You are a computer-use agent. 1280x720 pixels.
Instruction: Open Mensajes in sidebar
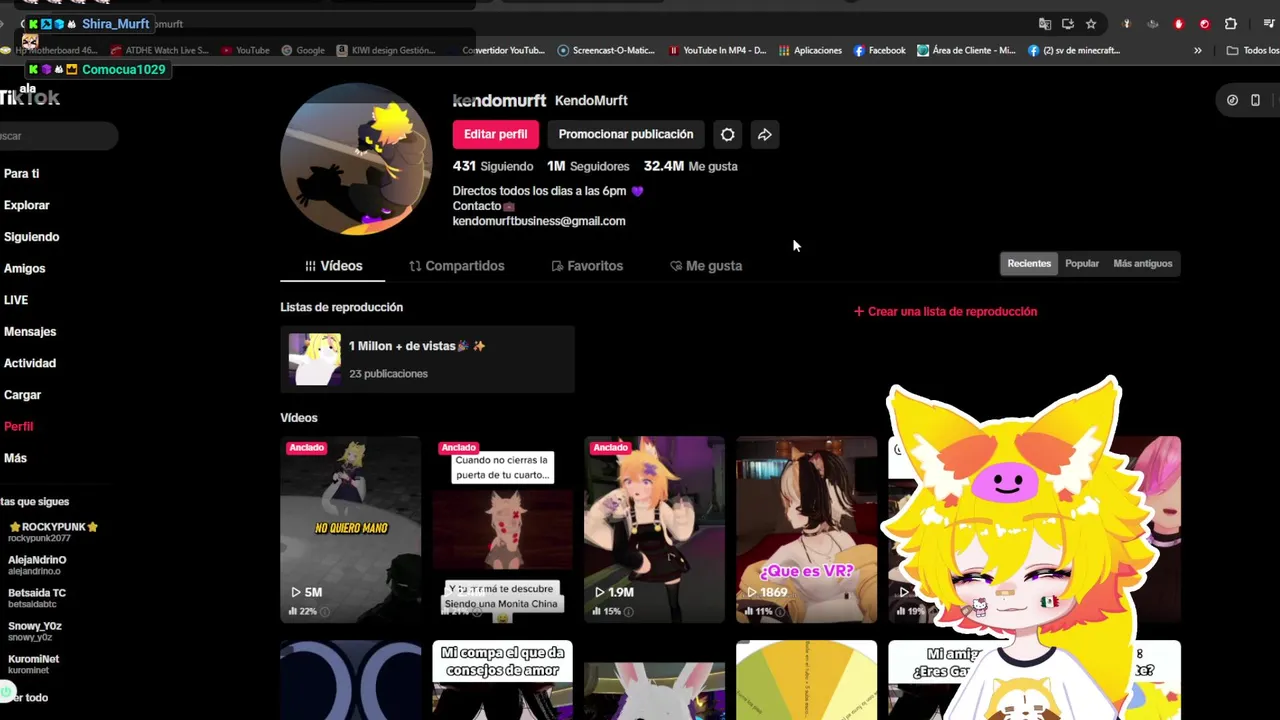coord(29,332)
